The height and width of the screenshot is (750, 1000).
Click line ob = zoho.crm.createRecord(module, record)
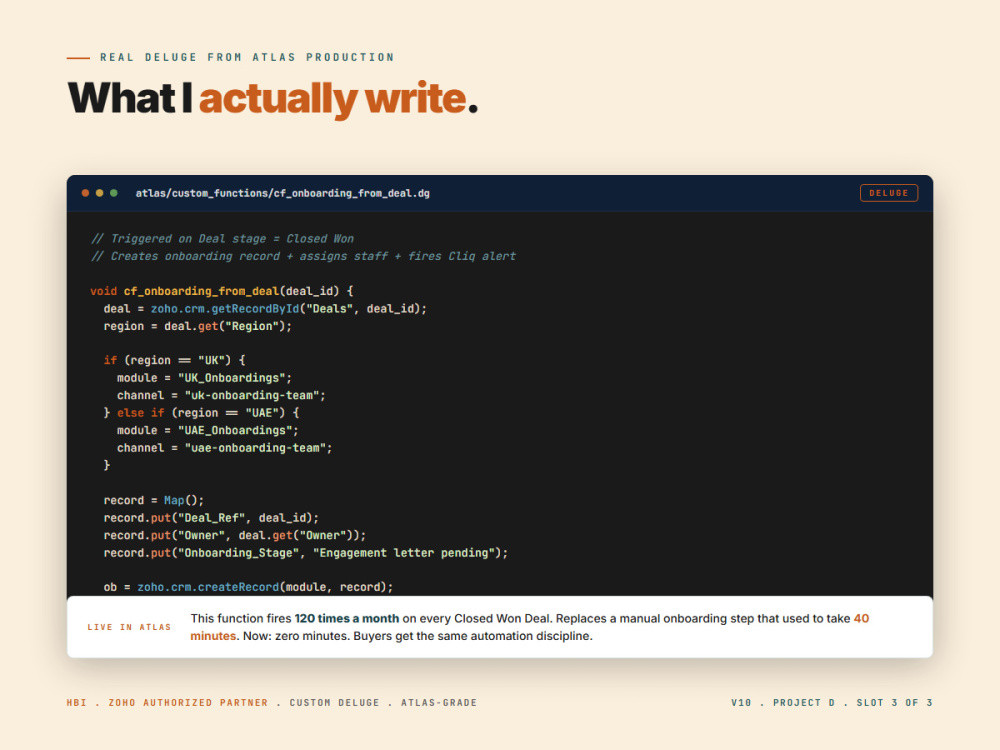[x=248, y=587]
